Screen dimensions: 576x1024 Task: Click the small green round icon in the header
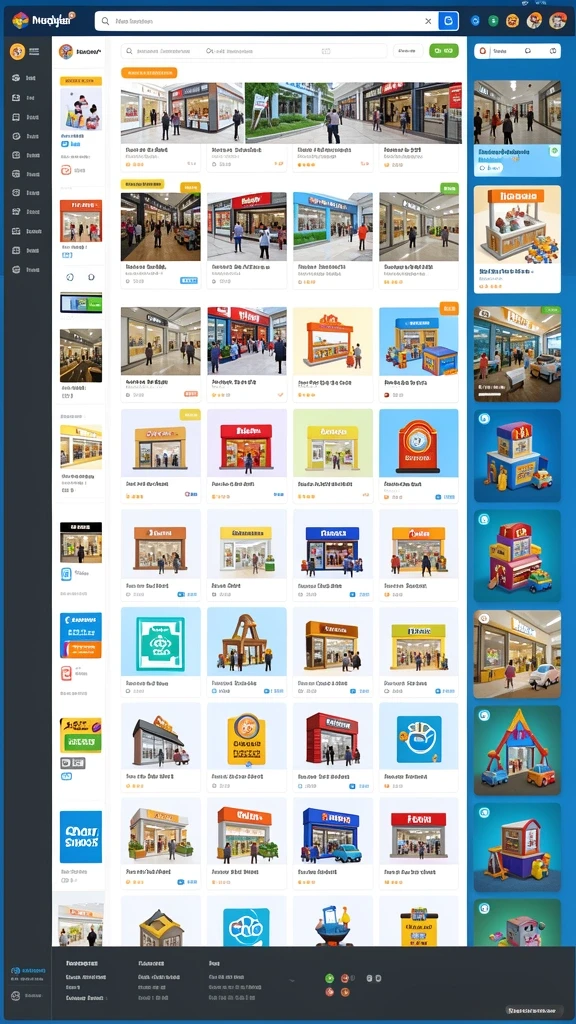point(494,21)
